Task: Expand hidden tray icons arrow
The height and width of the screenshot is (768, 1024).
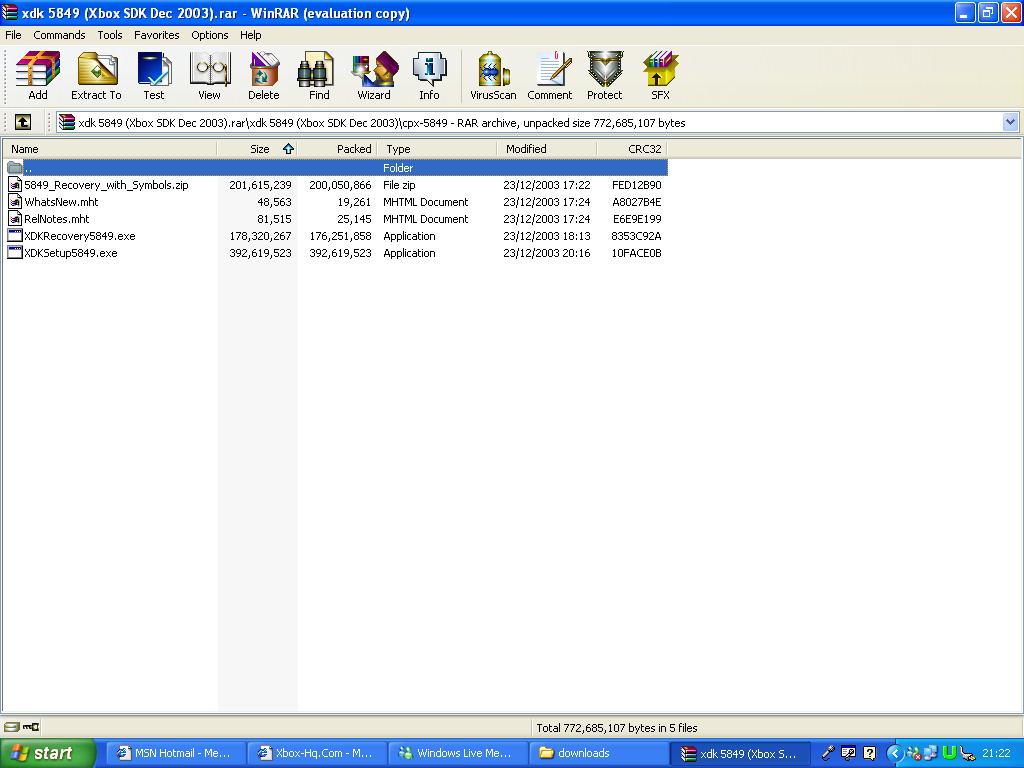Action: [x=894, y=754]
